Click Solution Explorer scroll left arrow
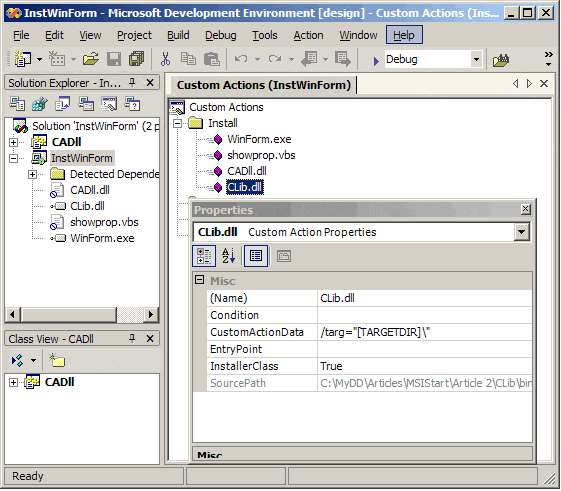The width and height of the screenshot is (561, 491). [13, 315]
